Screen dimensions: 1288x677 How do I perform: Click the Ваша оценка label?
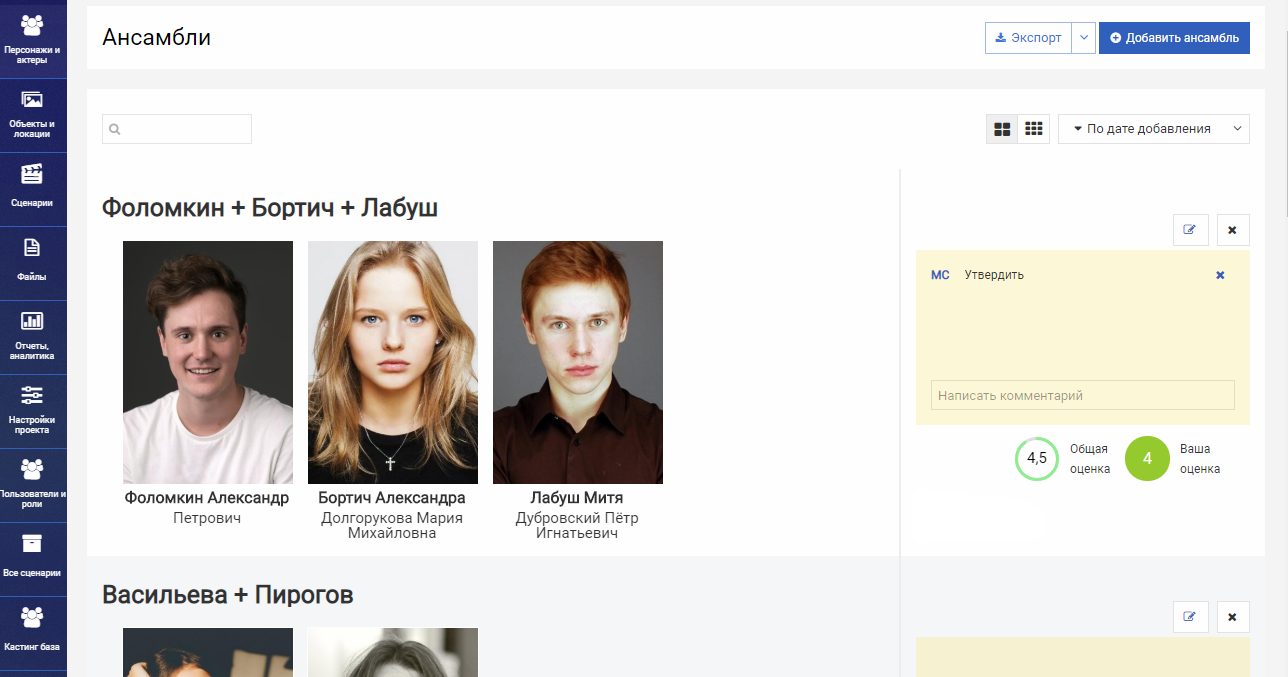point(1200,459)
